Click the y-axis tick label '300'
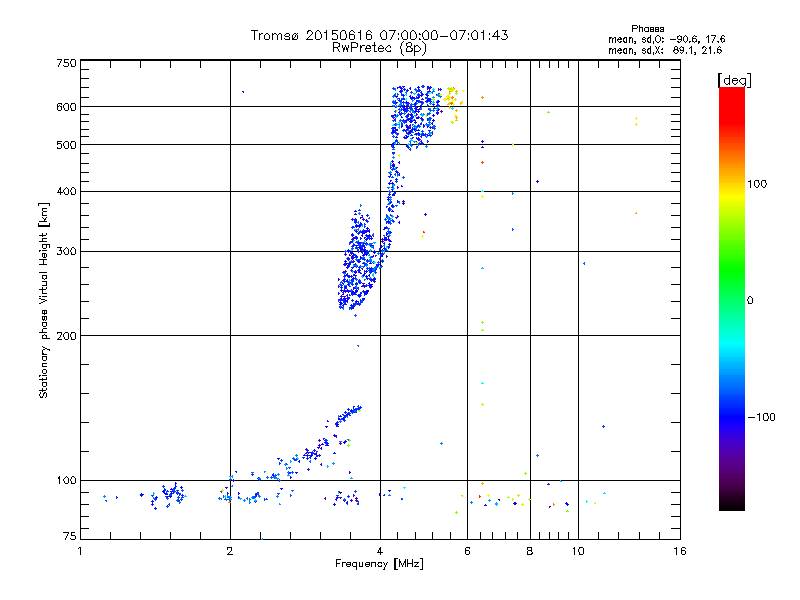 [x=66, y=252]
